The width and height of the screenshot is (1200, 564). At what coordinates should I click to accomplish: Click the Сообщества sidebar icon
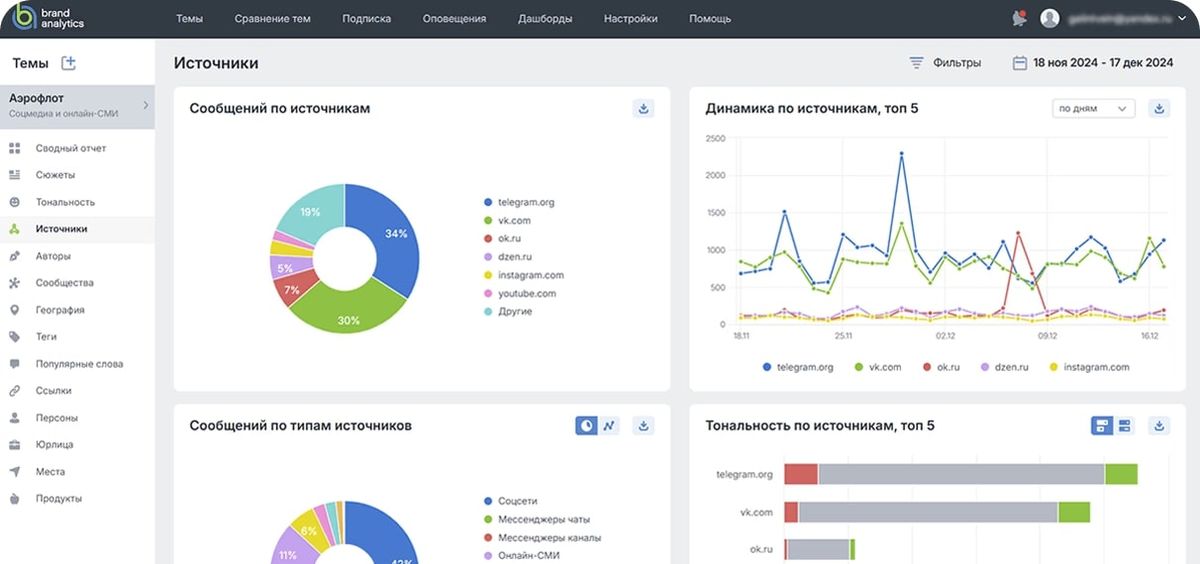click(14, 283)
